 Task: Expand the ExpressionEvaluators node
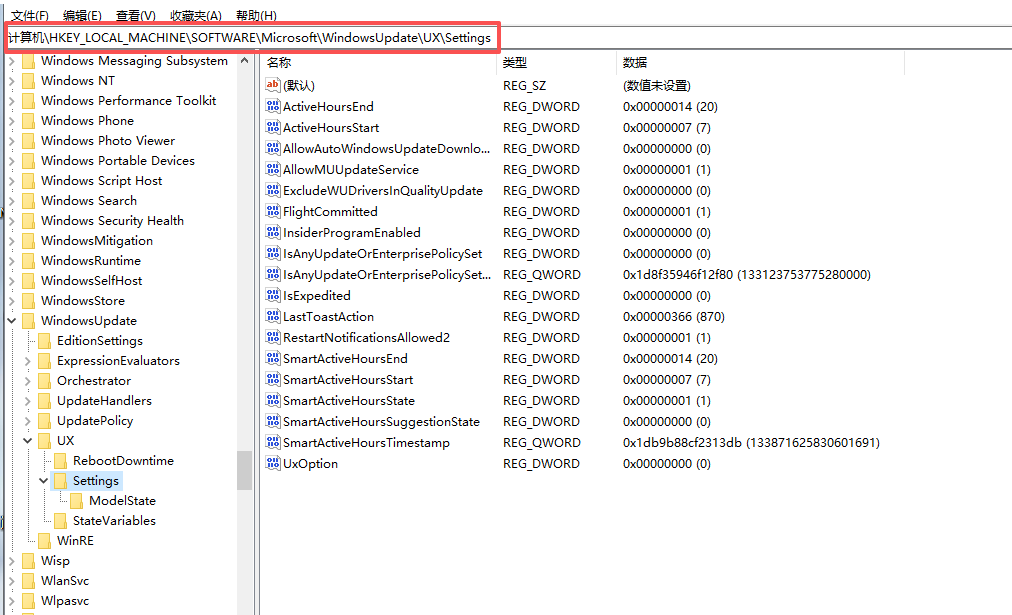pyautogui.click(x=28, y=361)
